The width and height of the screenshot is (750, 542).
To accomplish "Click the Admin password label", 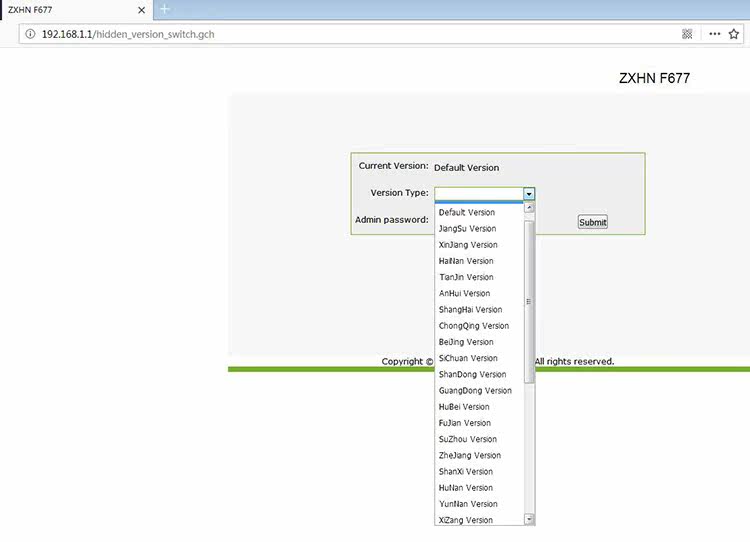I will 392,220.
